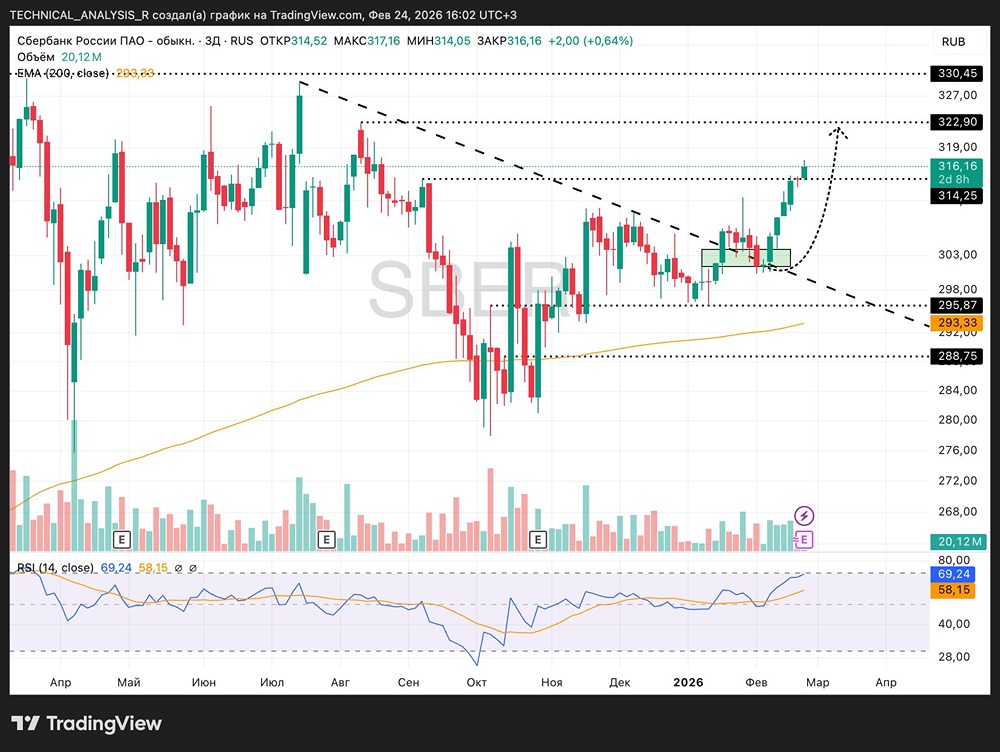Click the Мар label on time axis

[817, 682]
